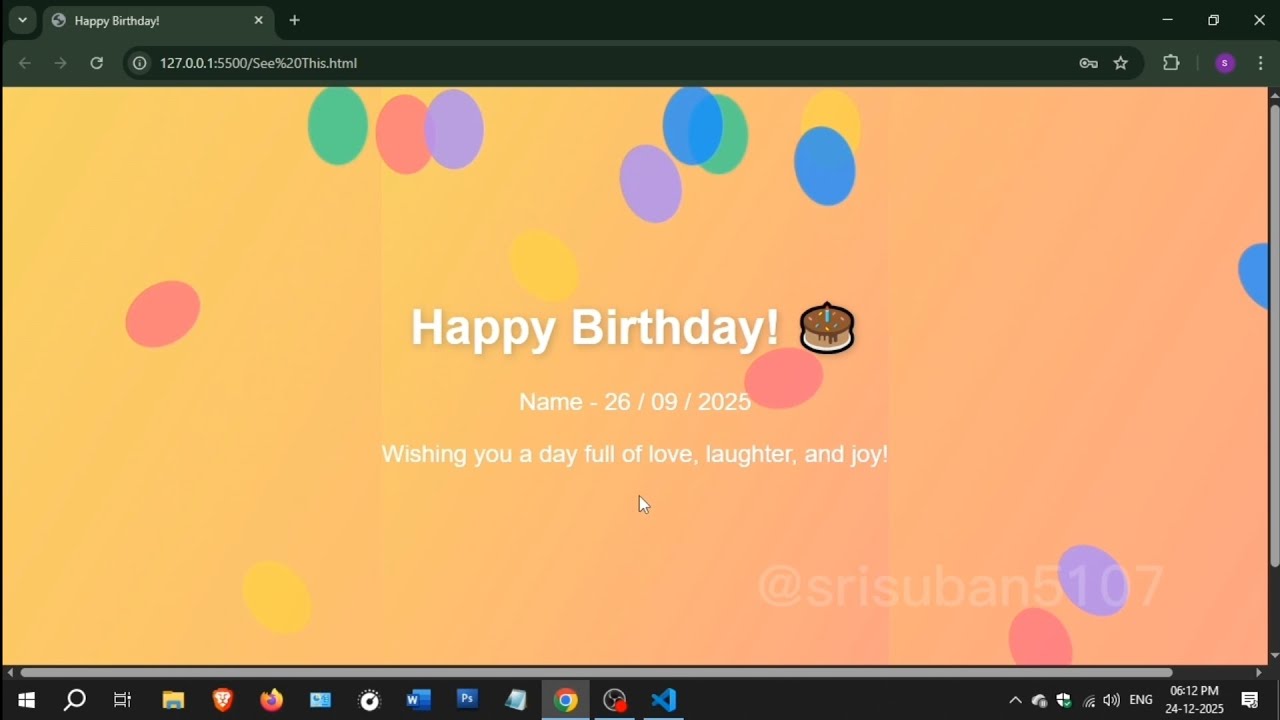Viewport: 1280px width, 720px height.
Task: Open the volume speaker tray icon
Action: 1112,700
